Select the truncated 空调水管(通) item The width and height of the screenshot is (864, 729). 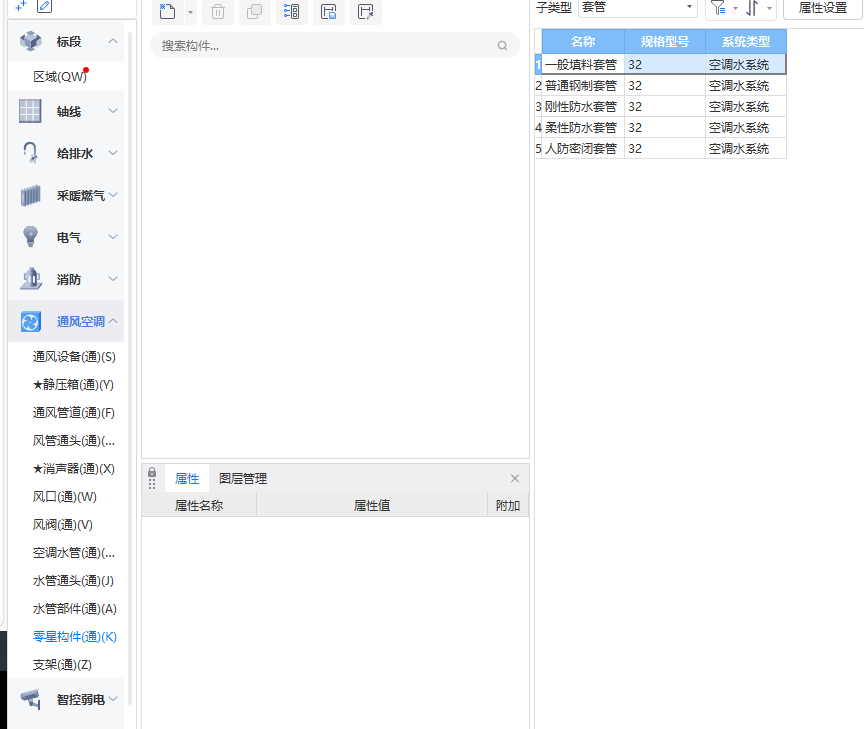click(74, 553)
